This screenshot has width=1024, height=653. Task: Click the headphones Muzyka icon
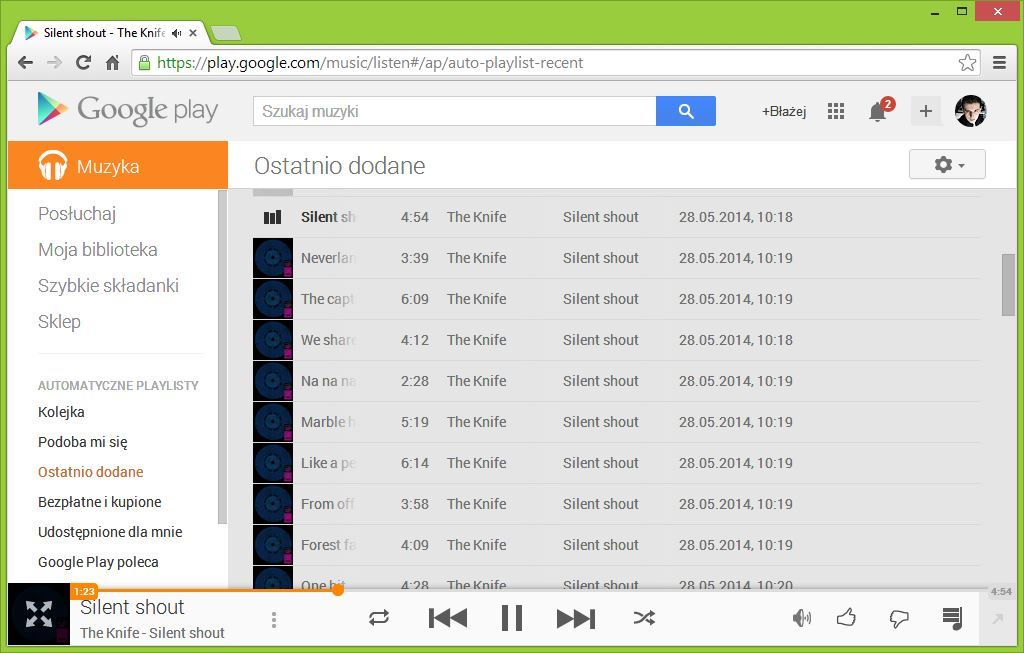point(53,165)
